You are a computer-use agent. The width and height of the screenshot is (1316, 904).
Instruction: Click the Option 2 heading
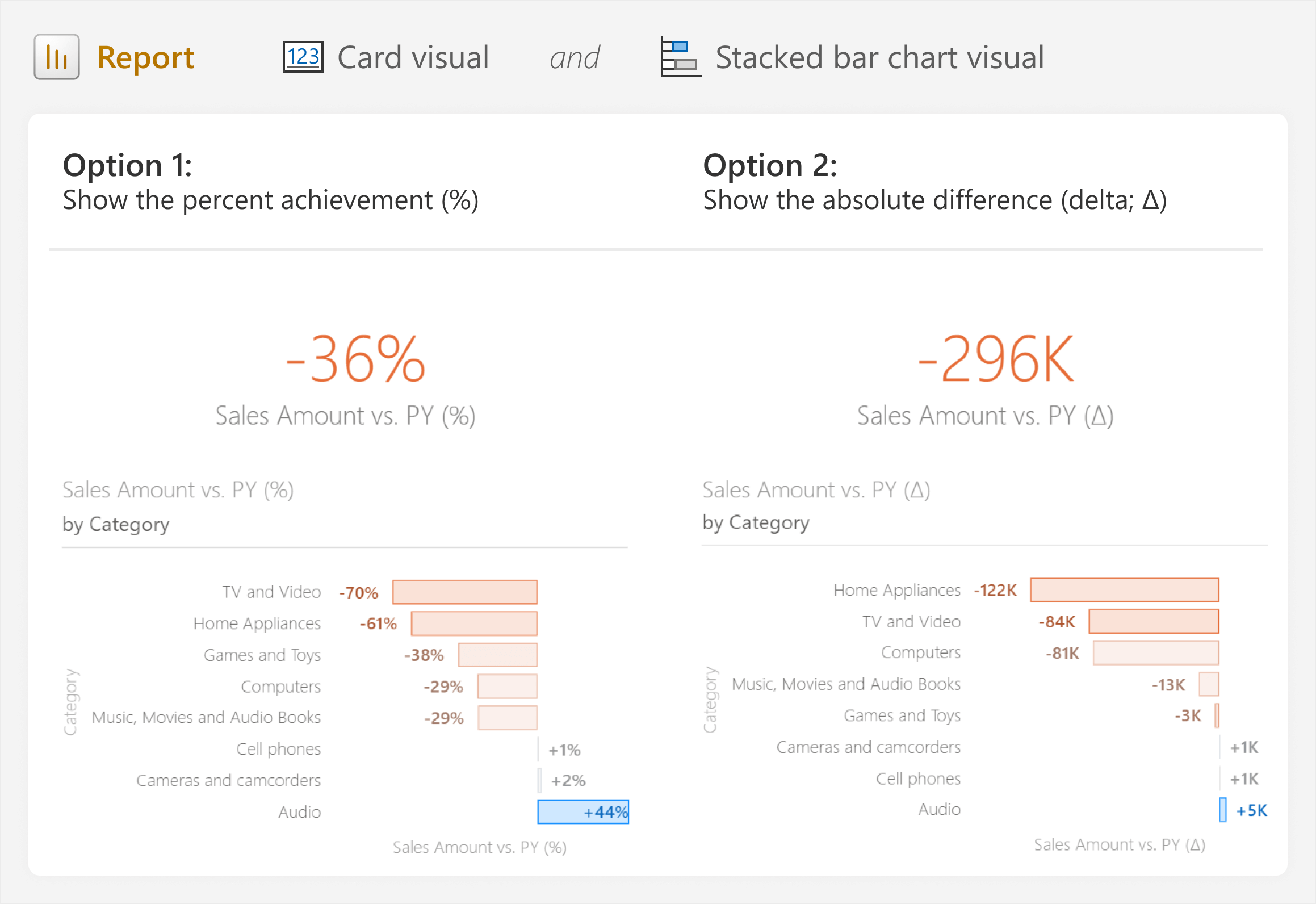pyautogui.click(x=770, y=165)
